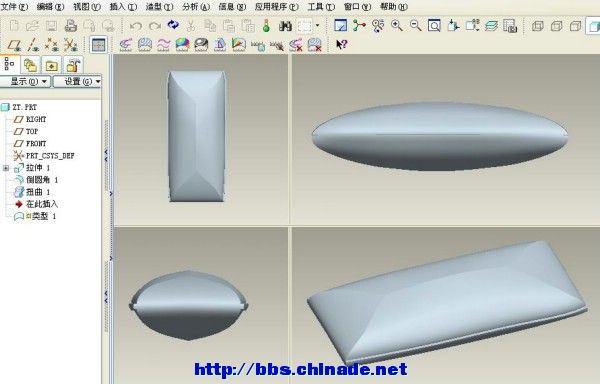Open the binoculars search tool
The image size is (600, 384).
point(285,26)
